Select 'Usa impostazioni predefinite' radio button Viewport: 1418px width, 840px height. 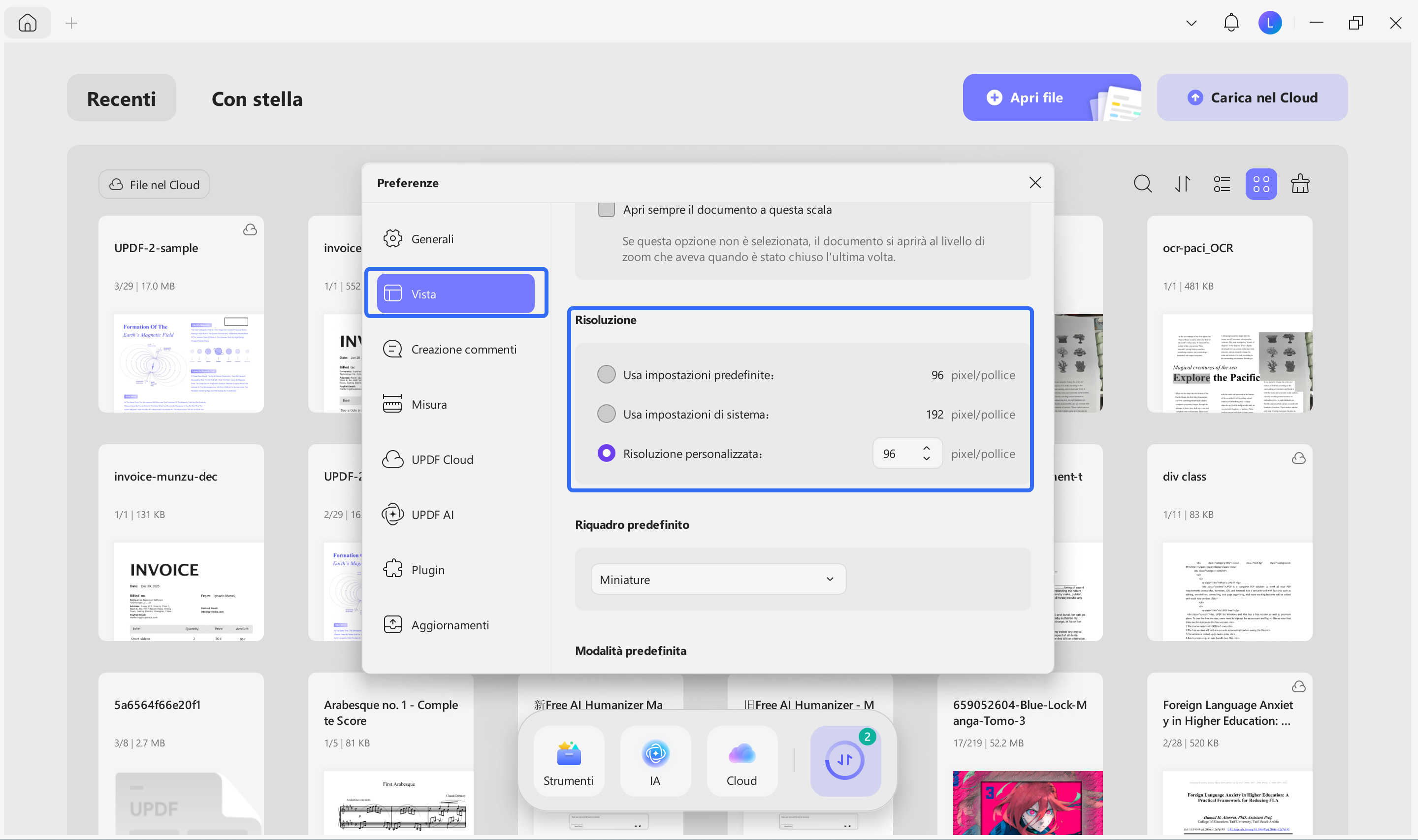pos(606,375)
